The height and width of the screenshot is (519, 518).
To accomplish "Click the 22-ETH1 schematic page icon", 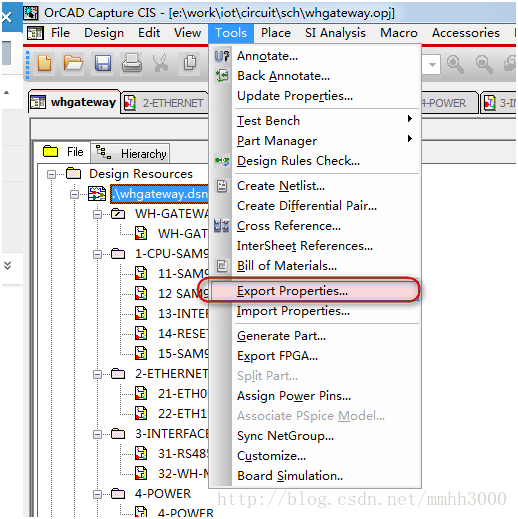I will click(141, 414).
